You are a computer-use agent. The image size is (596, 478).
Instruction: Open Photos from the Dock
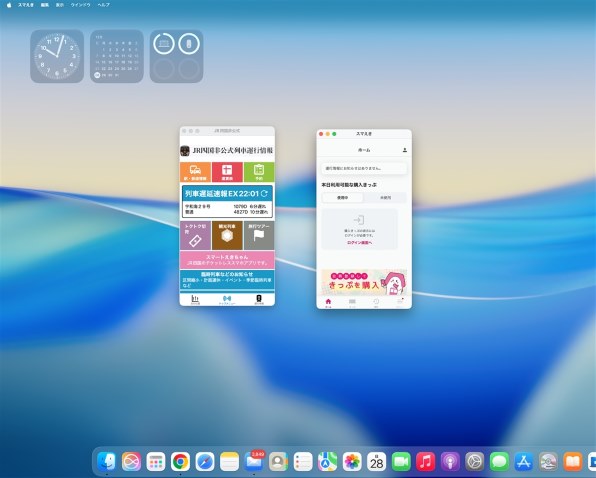(352, 462)
